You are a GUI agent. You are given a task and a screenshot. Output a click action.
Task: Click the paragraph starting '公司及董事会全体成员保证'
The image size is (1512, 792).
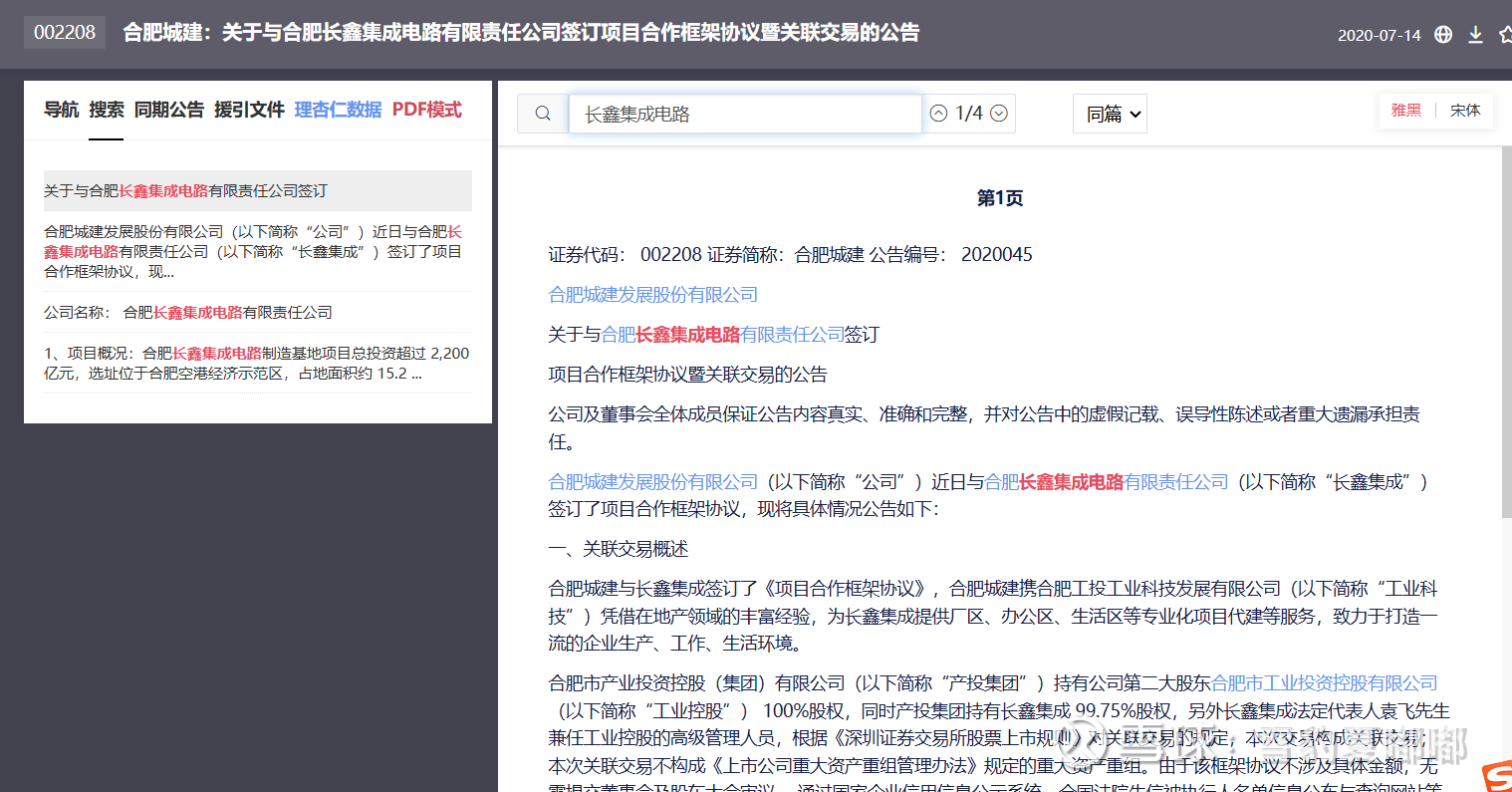[x=984, y=428]
